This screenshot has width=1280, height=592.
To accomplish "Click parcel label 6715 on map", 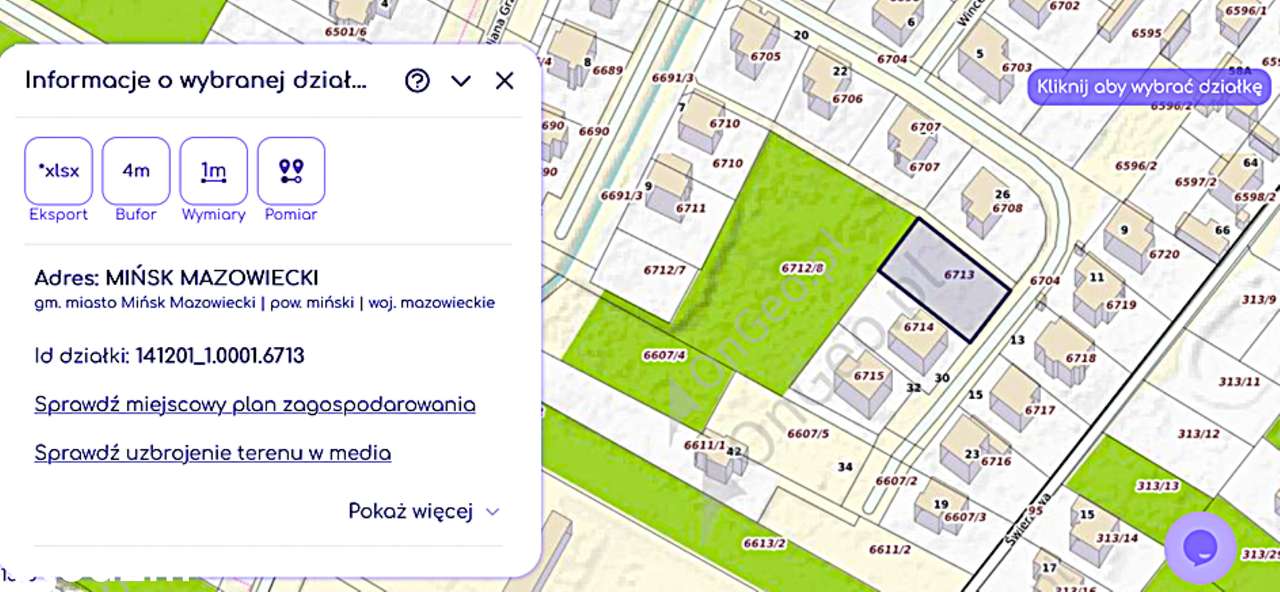I will point(869,376).
